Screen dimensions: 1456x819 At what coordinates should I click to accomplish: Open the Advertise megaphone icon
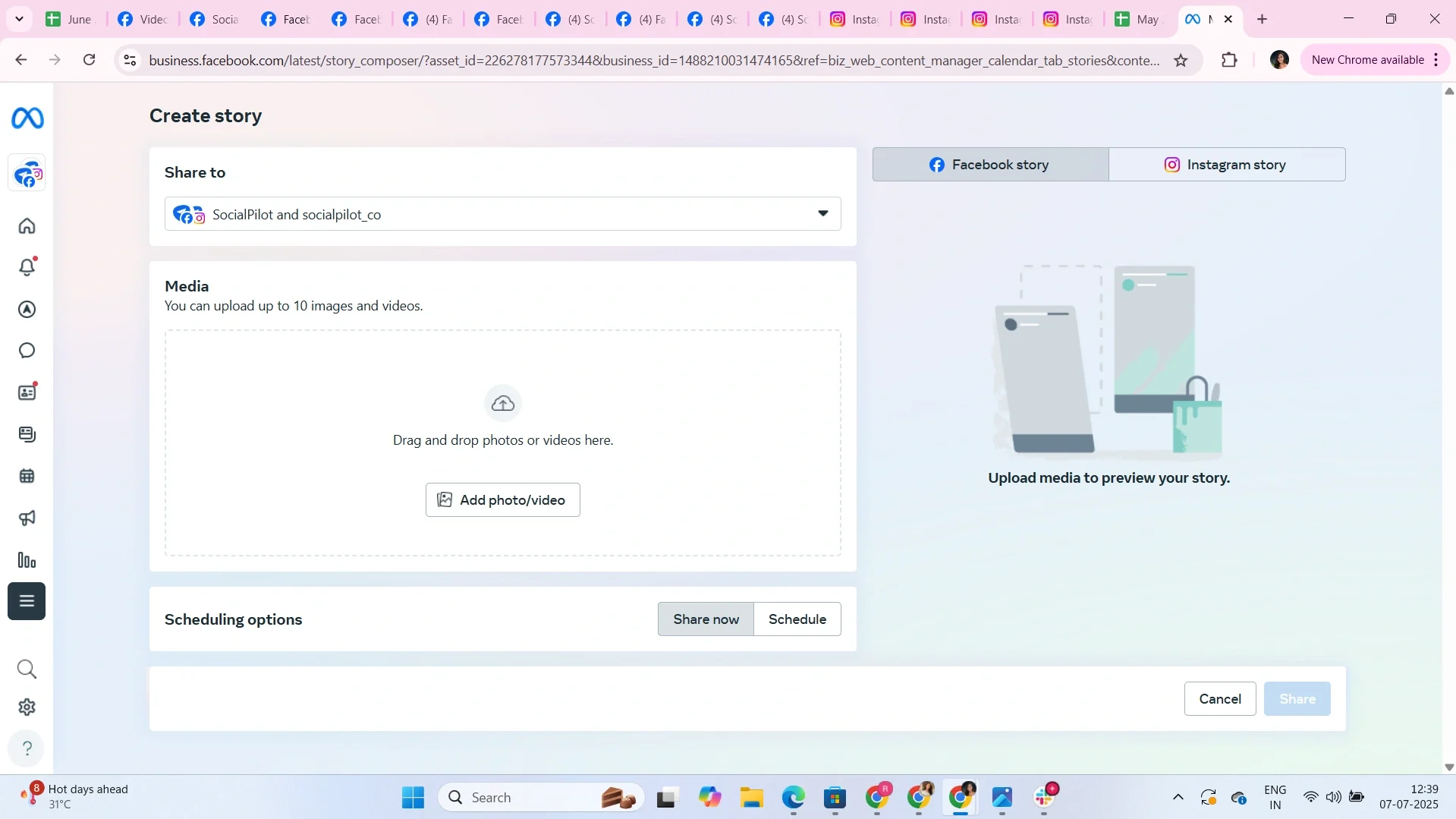(x=27, y=518)
